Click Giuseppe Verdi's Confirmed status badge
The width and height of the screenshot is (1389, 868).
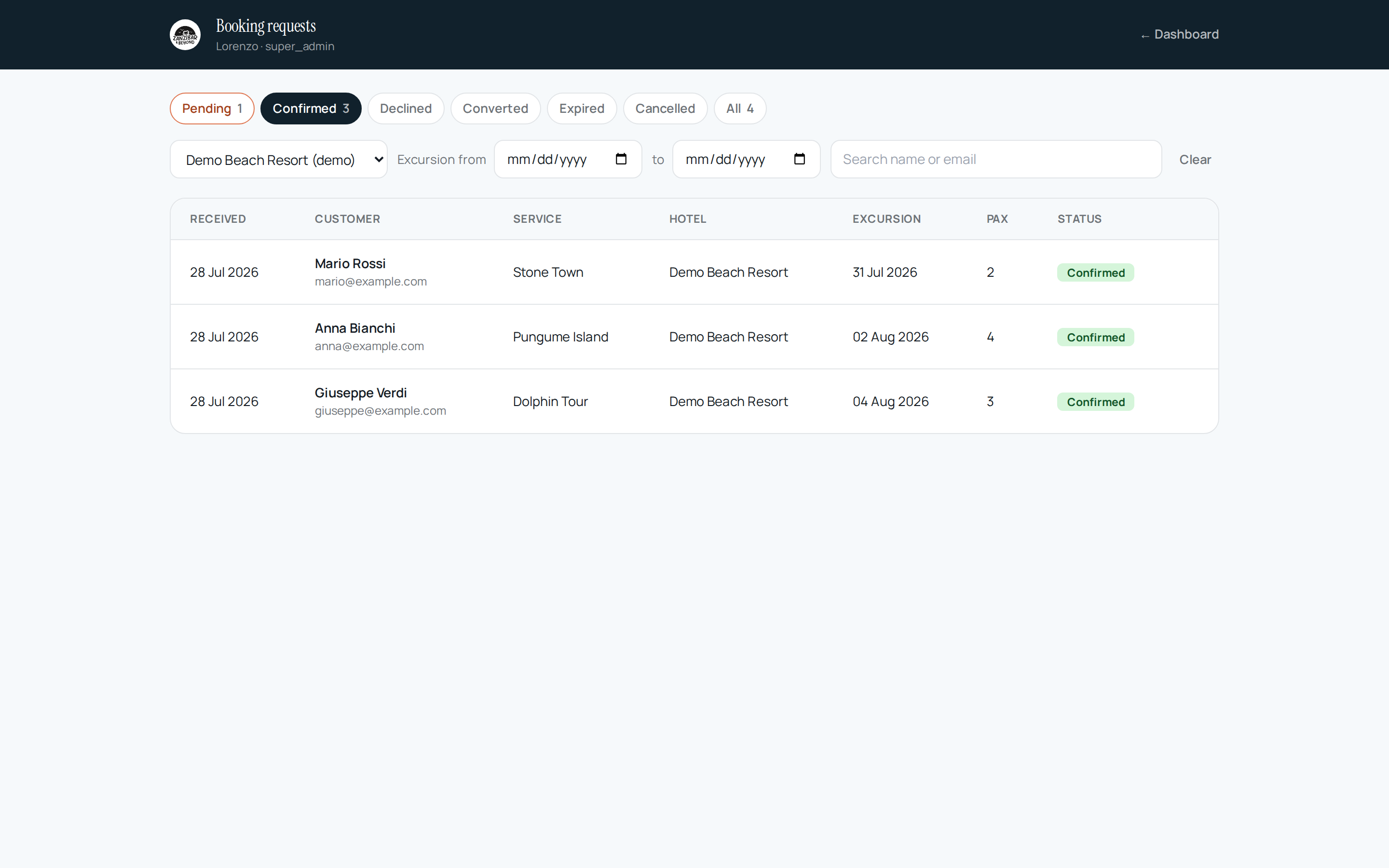[1095, 402]
